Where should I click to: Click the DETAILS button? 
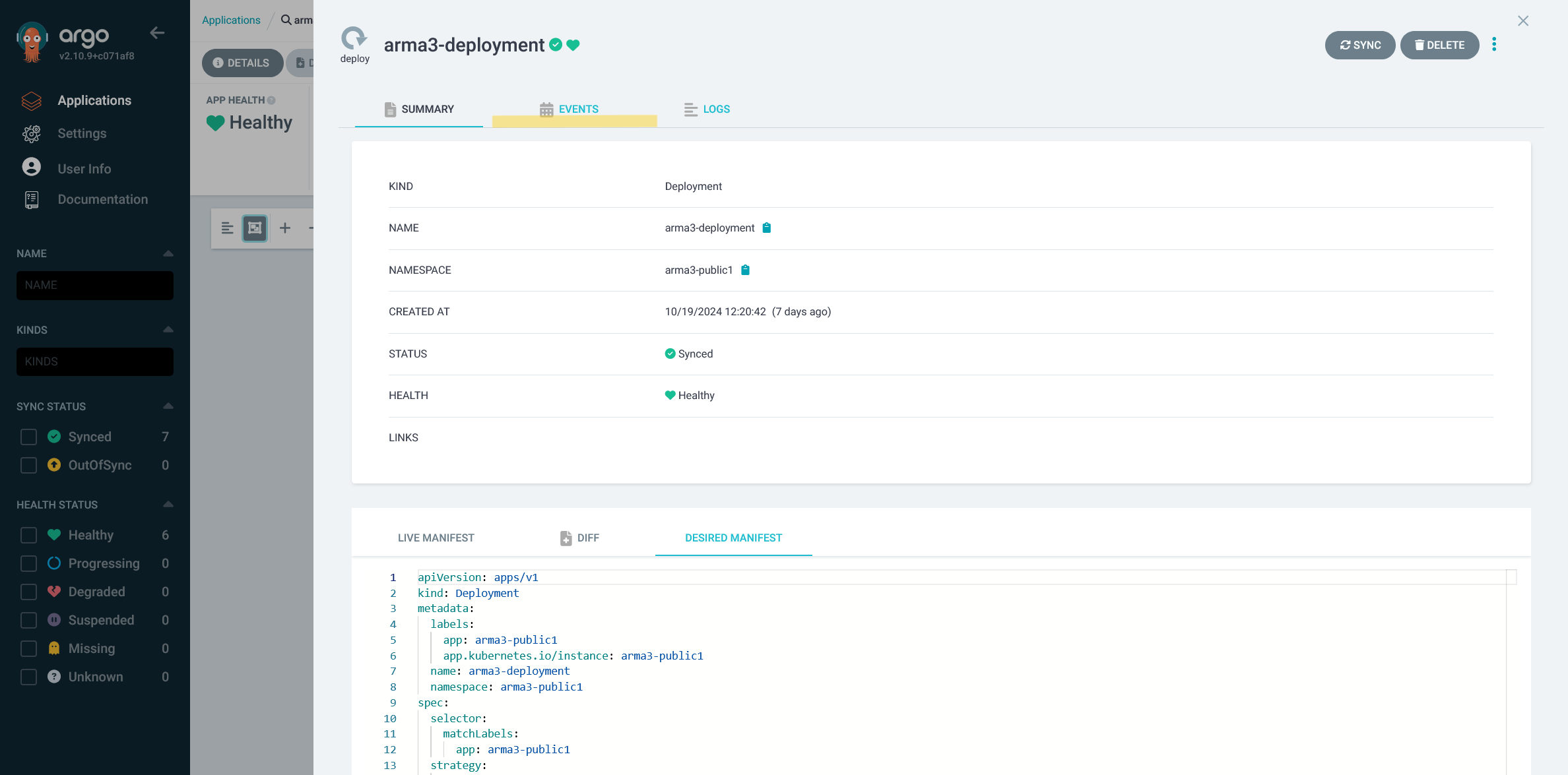pos(242,63)
